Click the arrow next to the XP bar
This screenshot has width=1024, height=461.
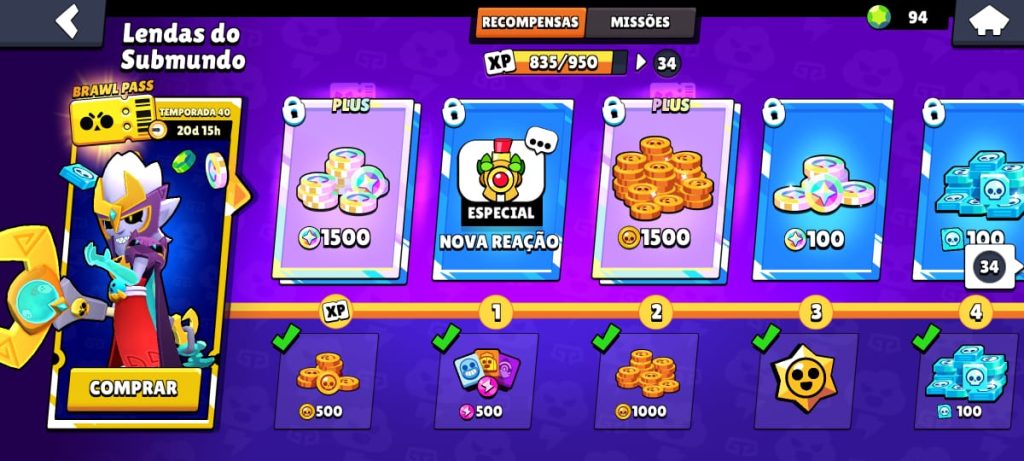pos(641,63)
